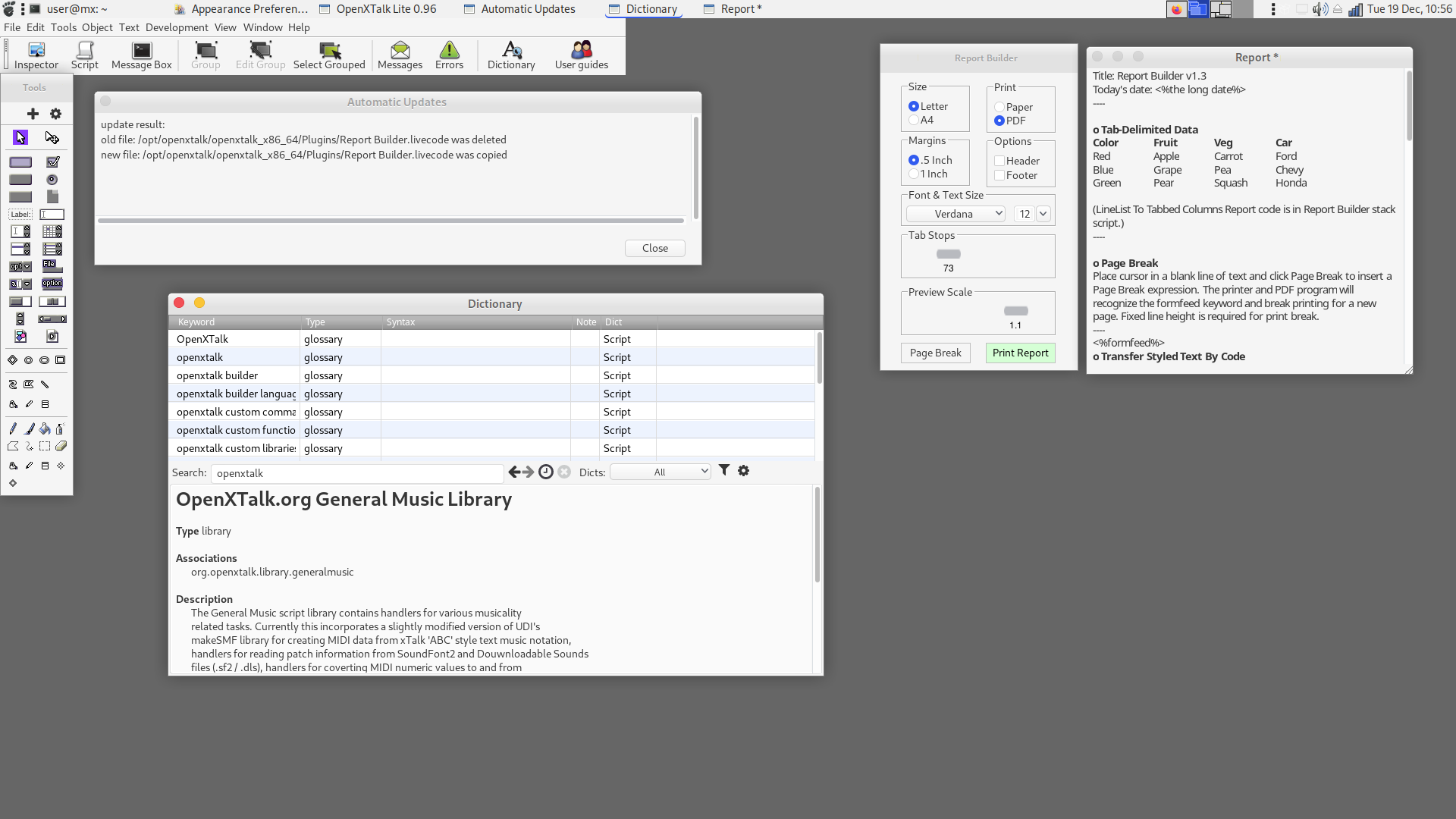
Task: Open the text size 12 dropdown arrow
Action: (x=1043, y=214)
